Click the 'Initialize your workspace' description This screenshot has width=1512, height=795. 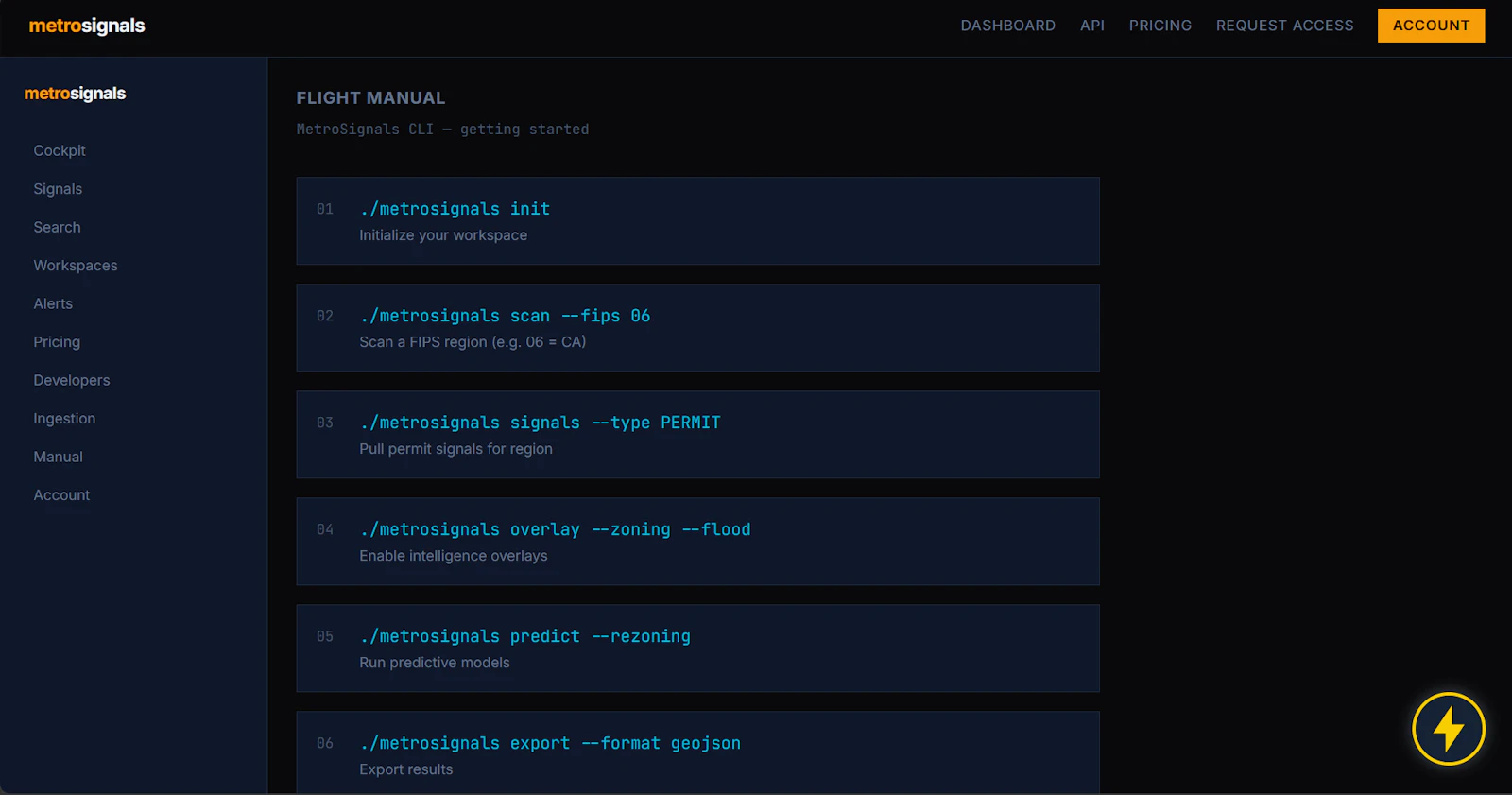pyautogui.click(x=443, y=235)
